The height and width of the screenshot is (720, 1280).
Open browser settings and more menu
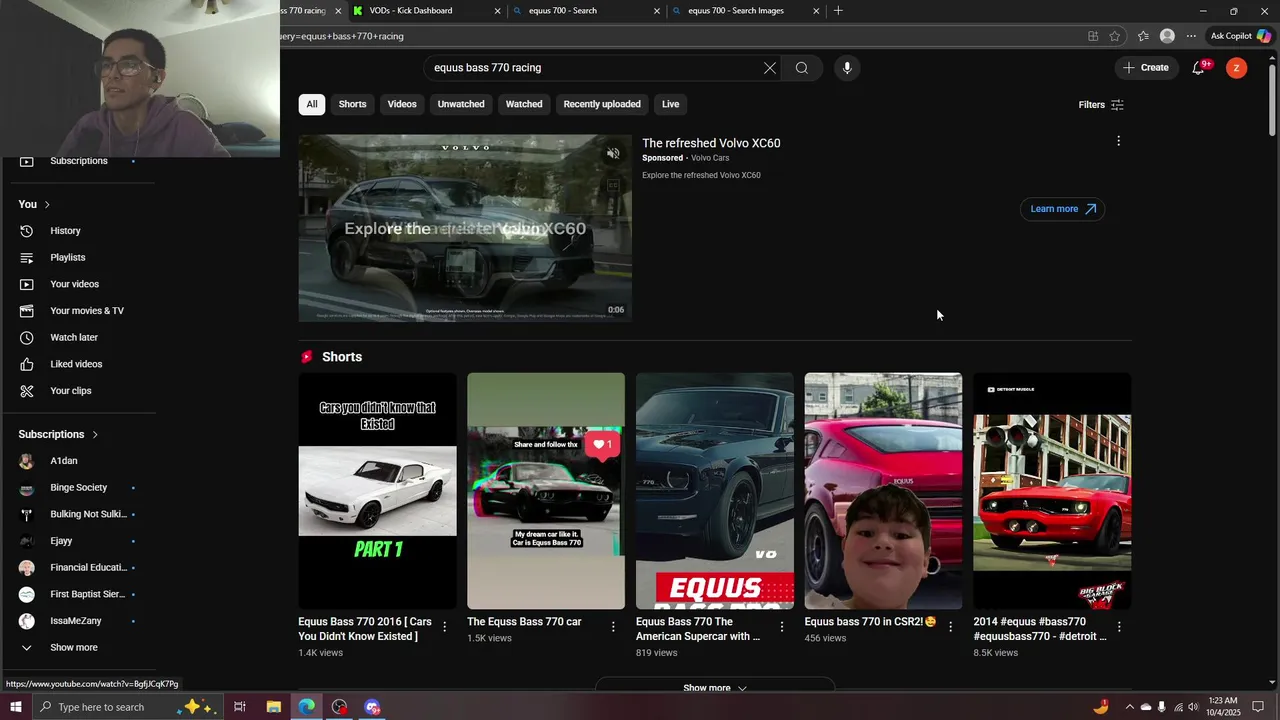pos(1191,36)
